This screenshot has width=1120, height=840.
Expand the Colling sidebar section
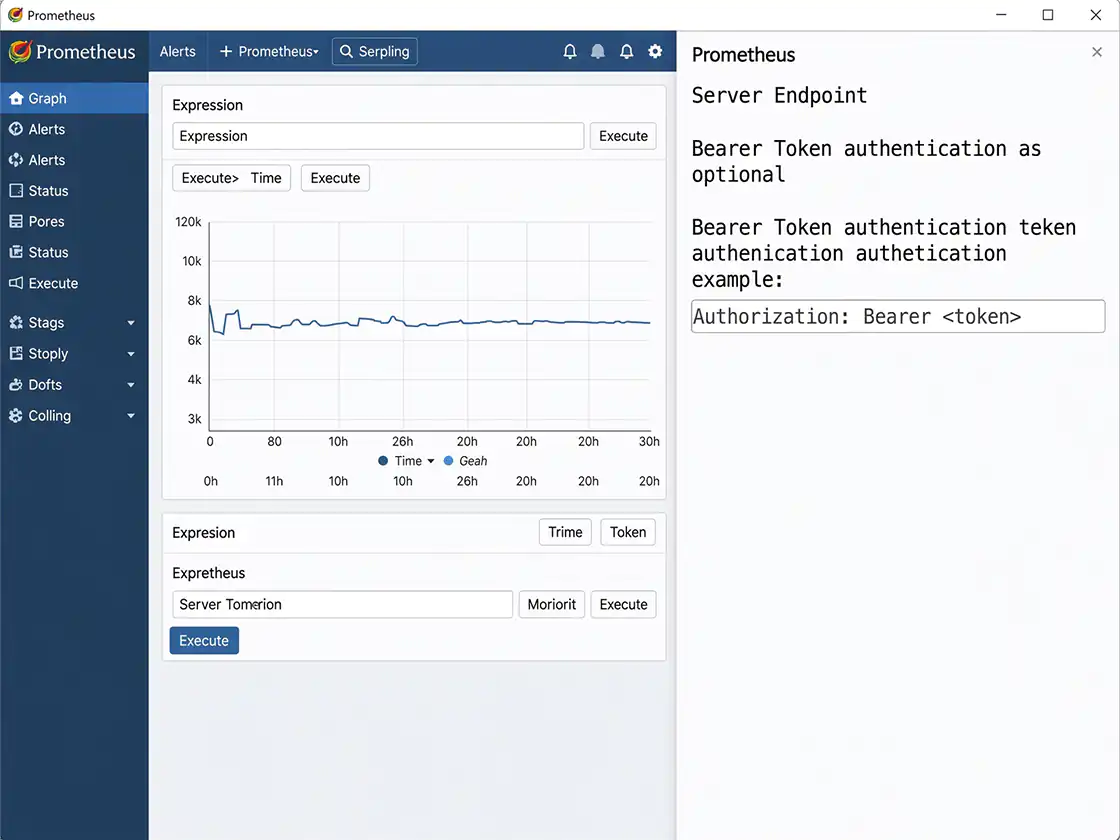coord(131,416)
